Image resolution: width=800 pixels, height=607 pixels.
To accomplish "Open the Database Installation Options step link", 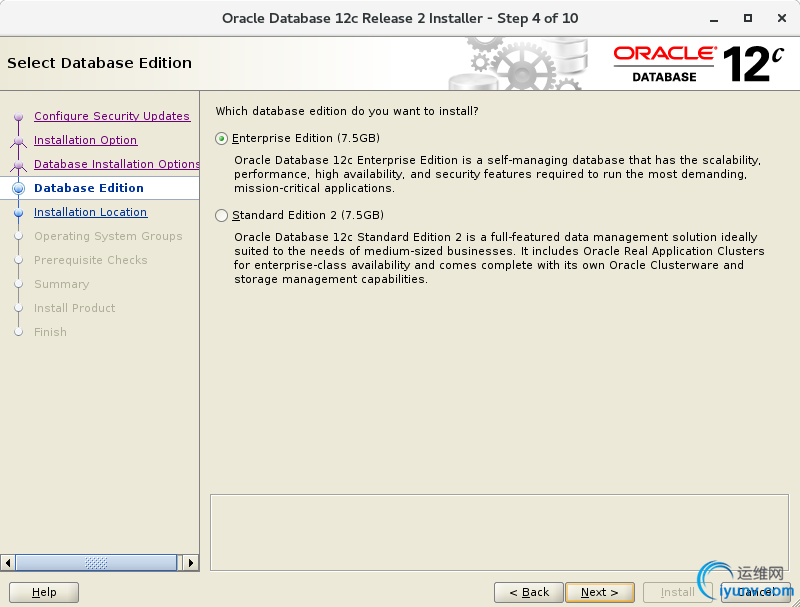I will 116,164.
